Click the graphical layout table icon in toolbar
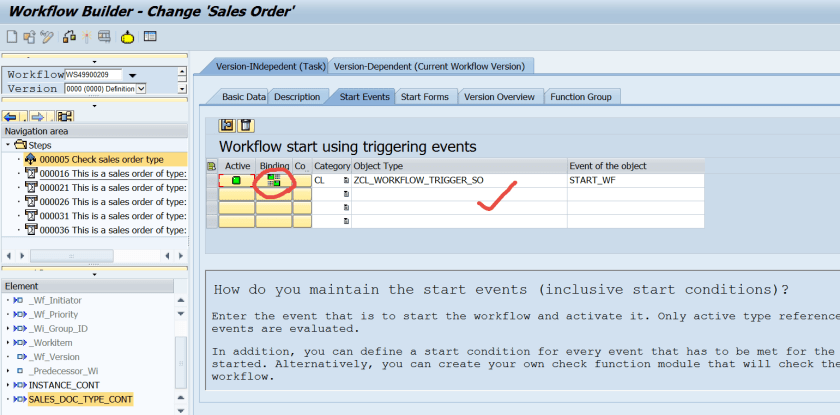 pyautogui.click(x=151, y=37)
